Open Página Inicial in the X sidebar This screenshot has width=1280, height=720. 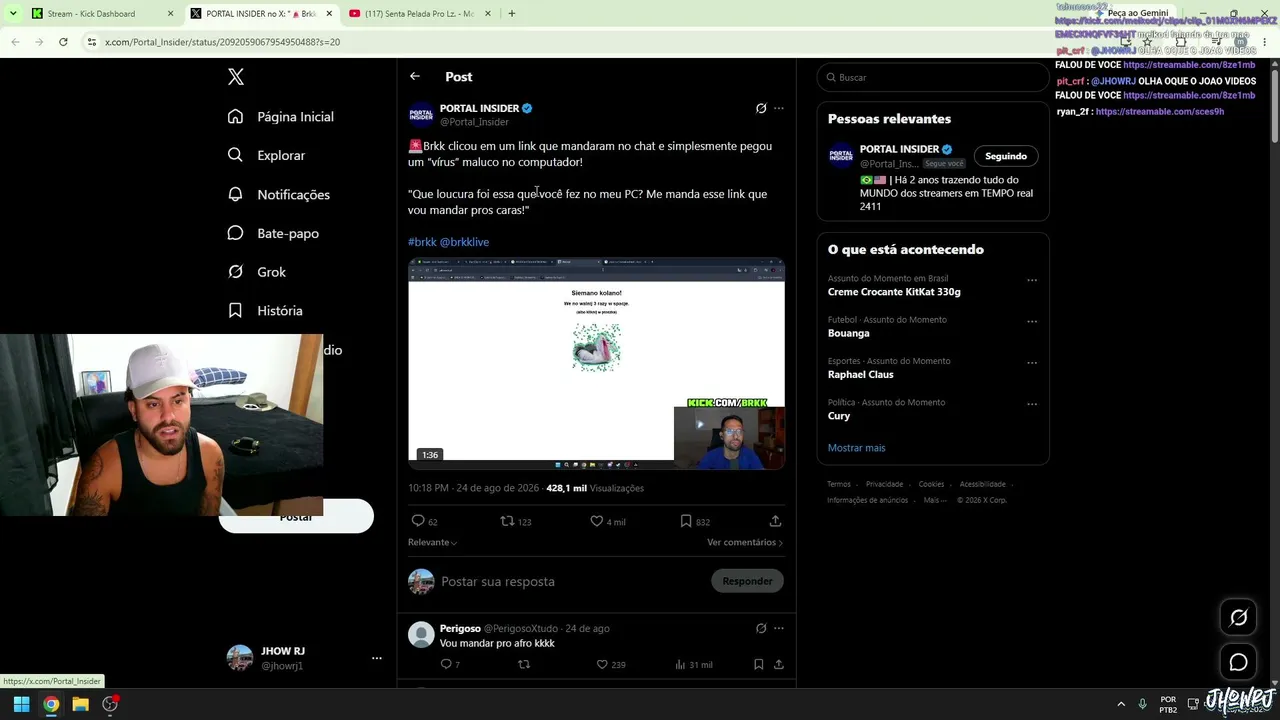281,116
